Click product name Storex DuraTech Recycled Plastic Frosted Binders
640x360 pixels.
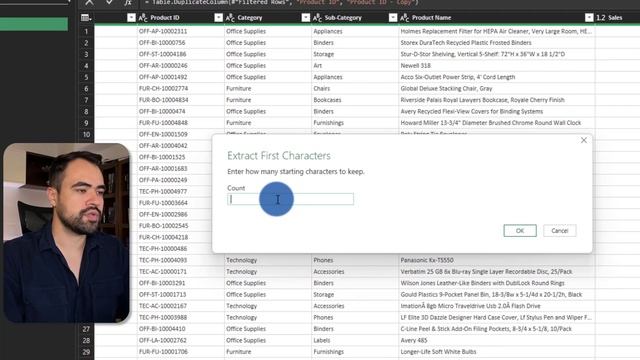tap(466, 43)
